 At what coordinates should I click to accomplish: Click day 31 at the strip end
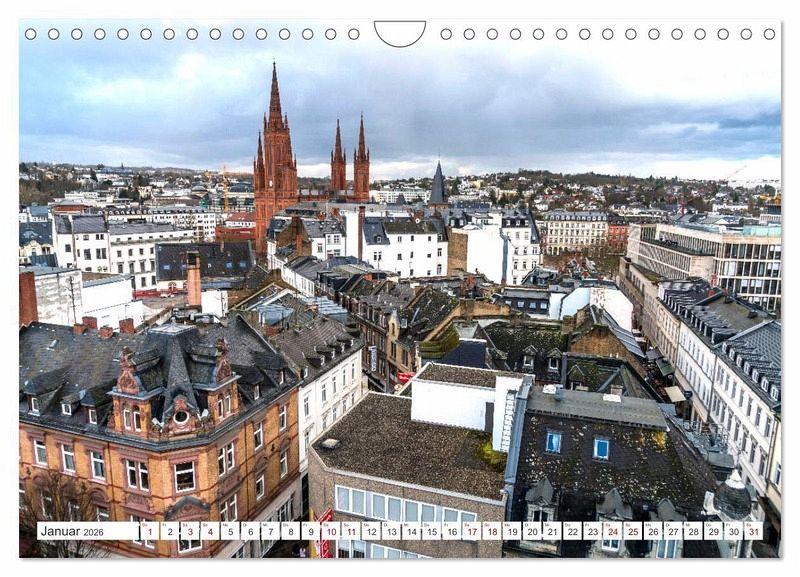pos(753,531)
